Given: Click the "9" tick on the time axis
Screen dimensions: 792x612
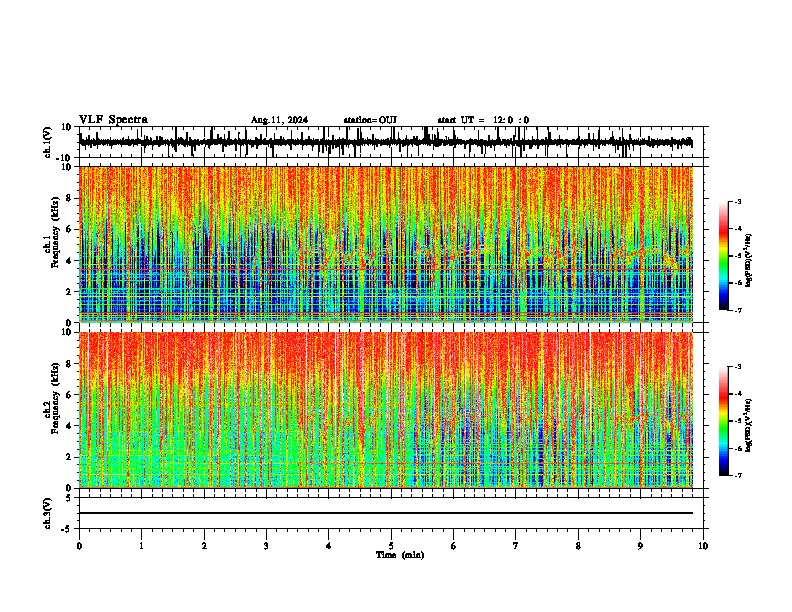Looking at the screenshot, I should click(640, 546).
